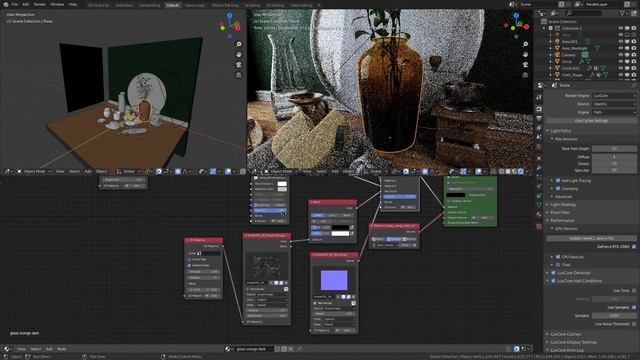Click zoom magnifier icon in render viewport
Viewport: 640px width, 360px height.
(x=525, y=44)
